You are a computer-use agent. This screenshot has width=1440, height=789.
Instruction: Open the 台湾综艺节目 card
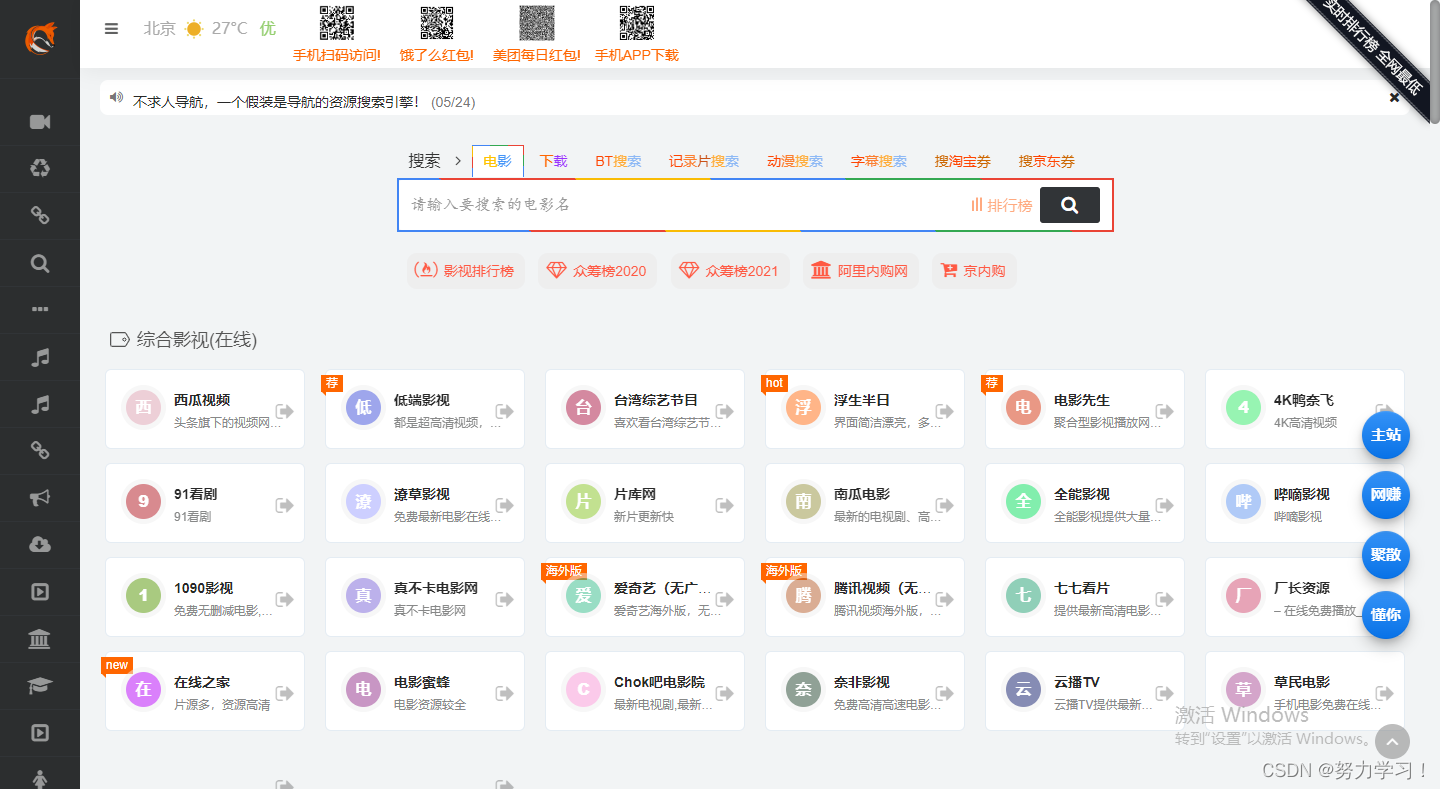(645, 409)
